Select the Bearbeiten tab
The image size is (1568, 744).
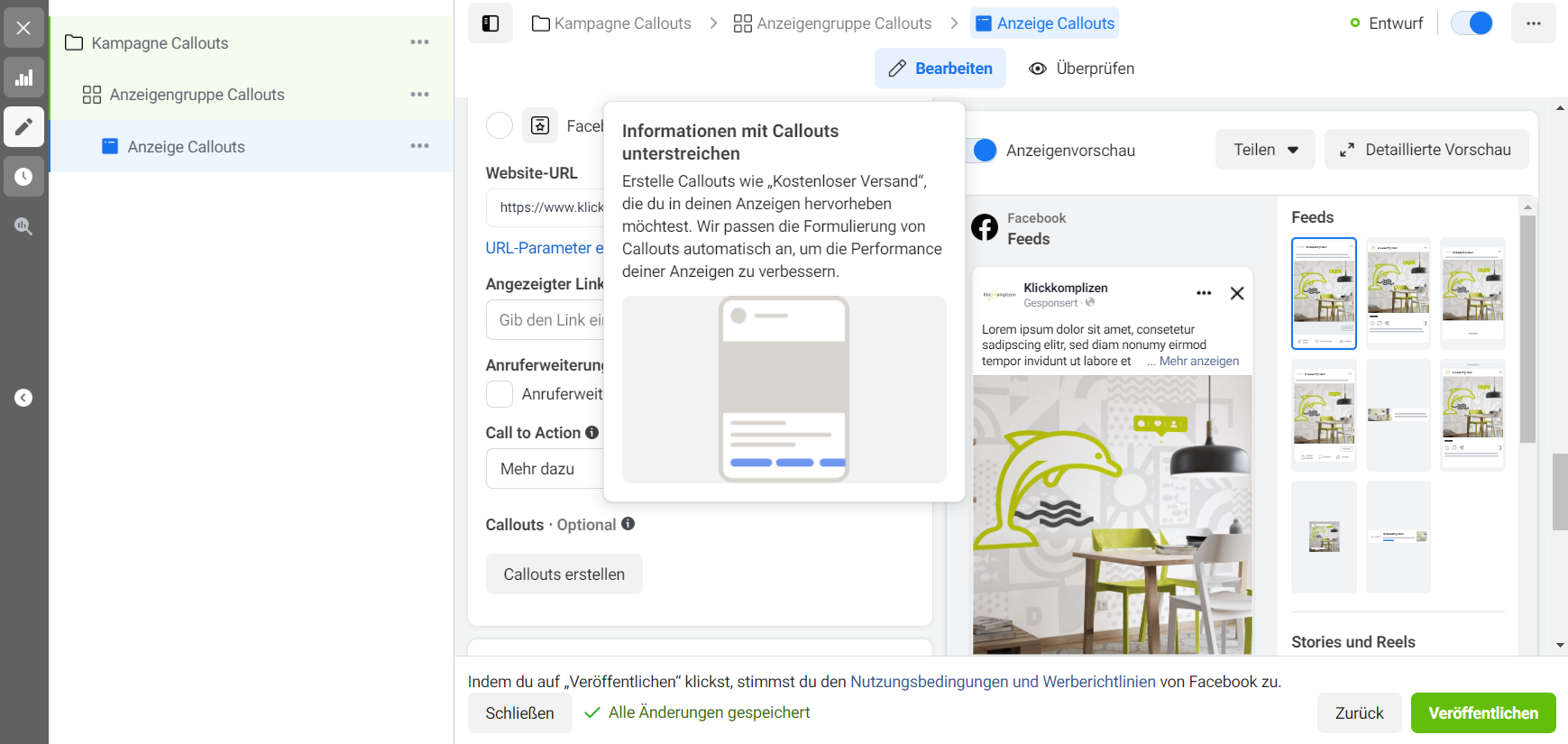[940, 69]
